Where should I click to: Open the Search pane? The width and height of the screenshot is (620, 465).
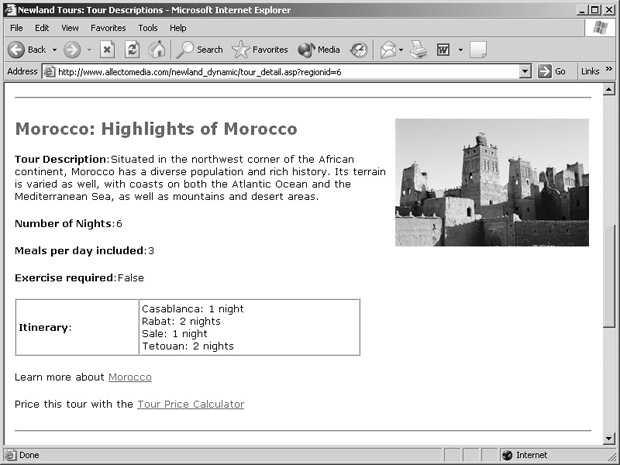[x=200, y=50]
